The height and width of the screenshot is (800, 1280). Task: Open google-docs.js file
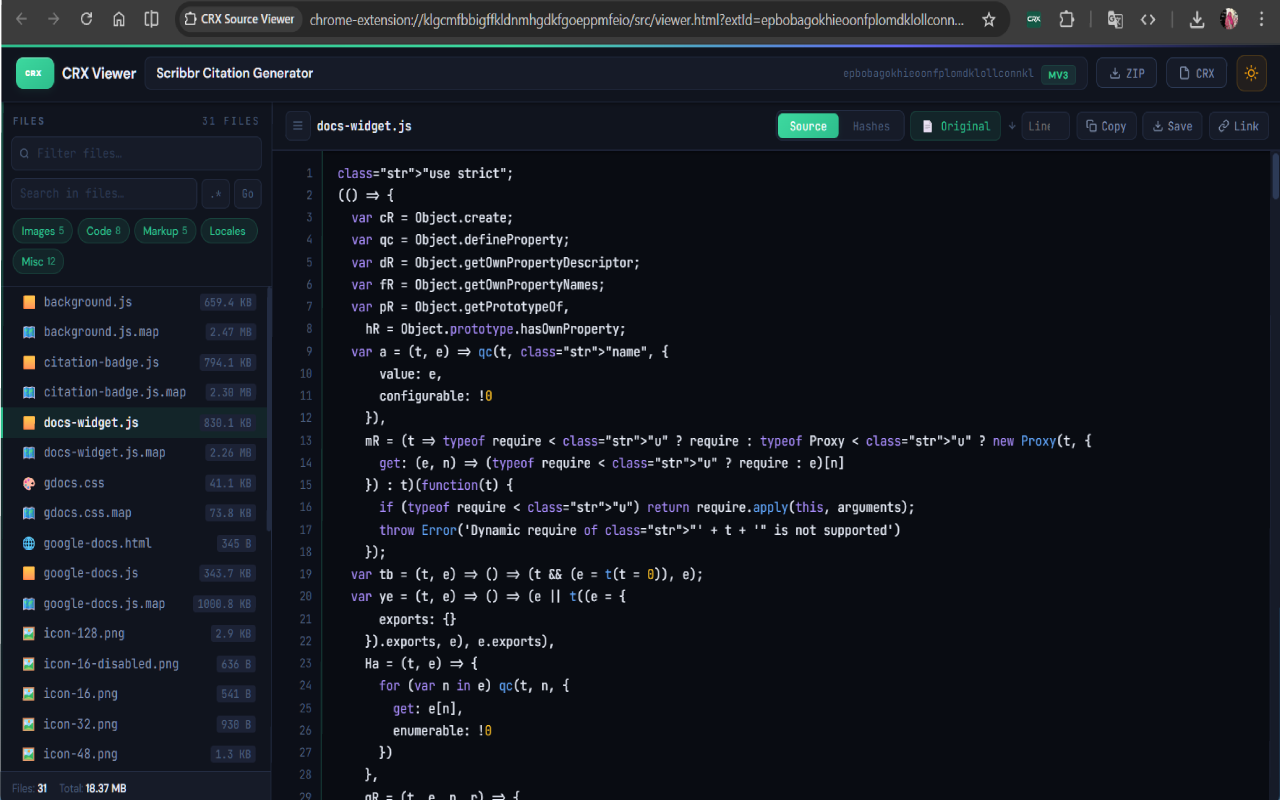click(x=136, y=573)
